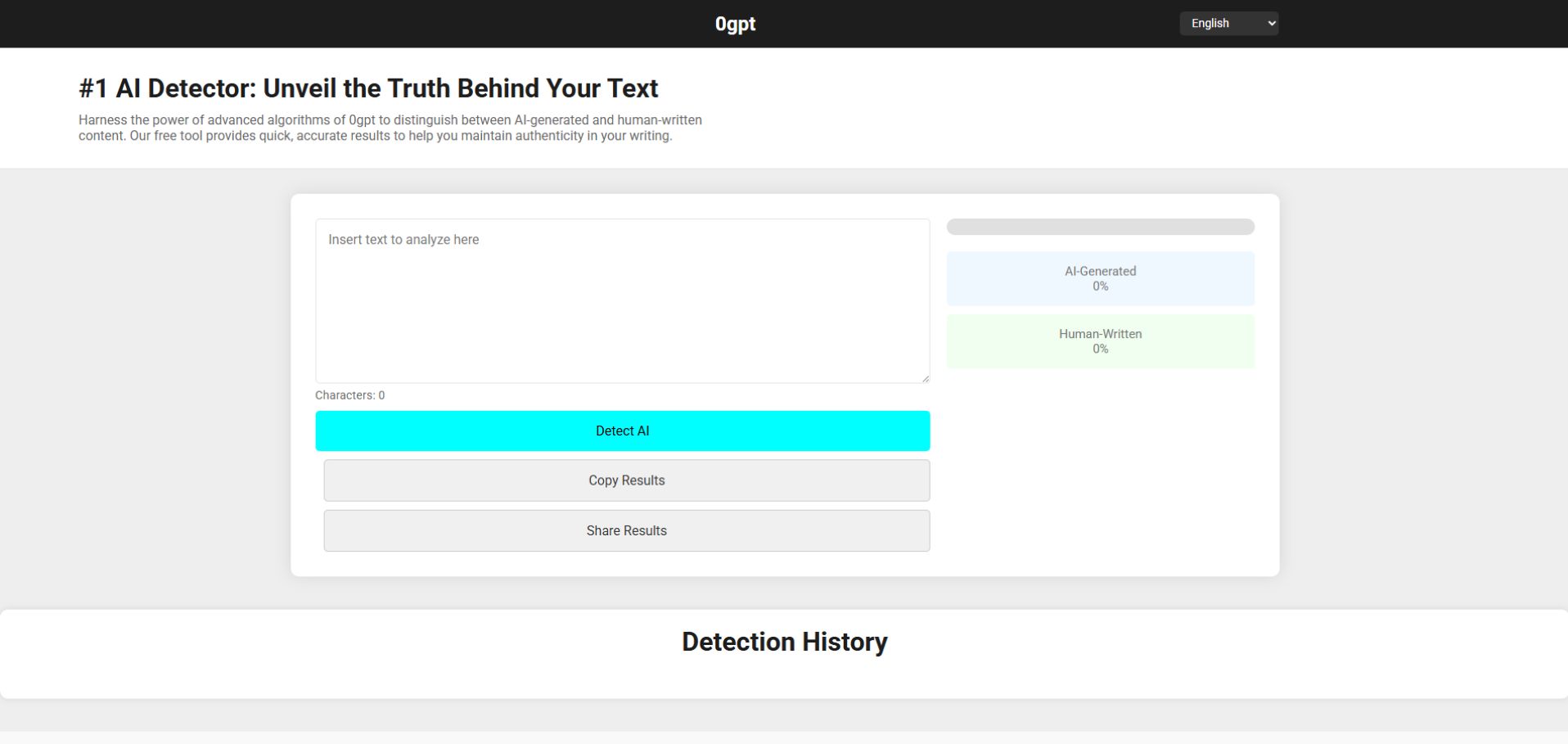Image resolution: width=1568 pixels, height=744 pixels.
Task: Click the Share Results button
Action: pyautogui.click(x=627, y=530)
